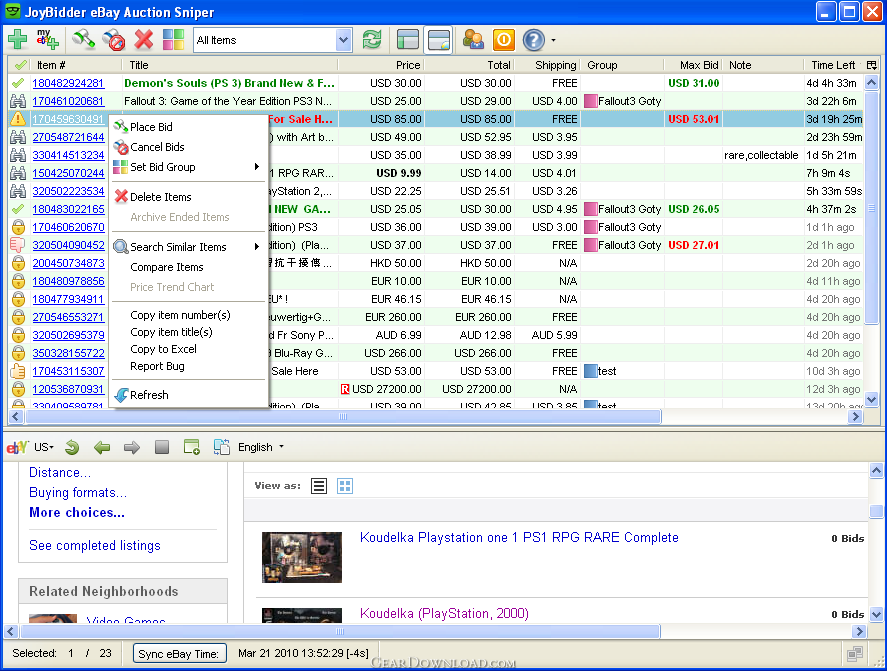
Task: Toggle the list-only layout icon
Action: [x=408, y=40]
